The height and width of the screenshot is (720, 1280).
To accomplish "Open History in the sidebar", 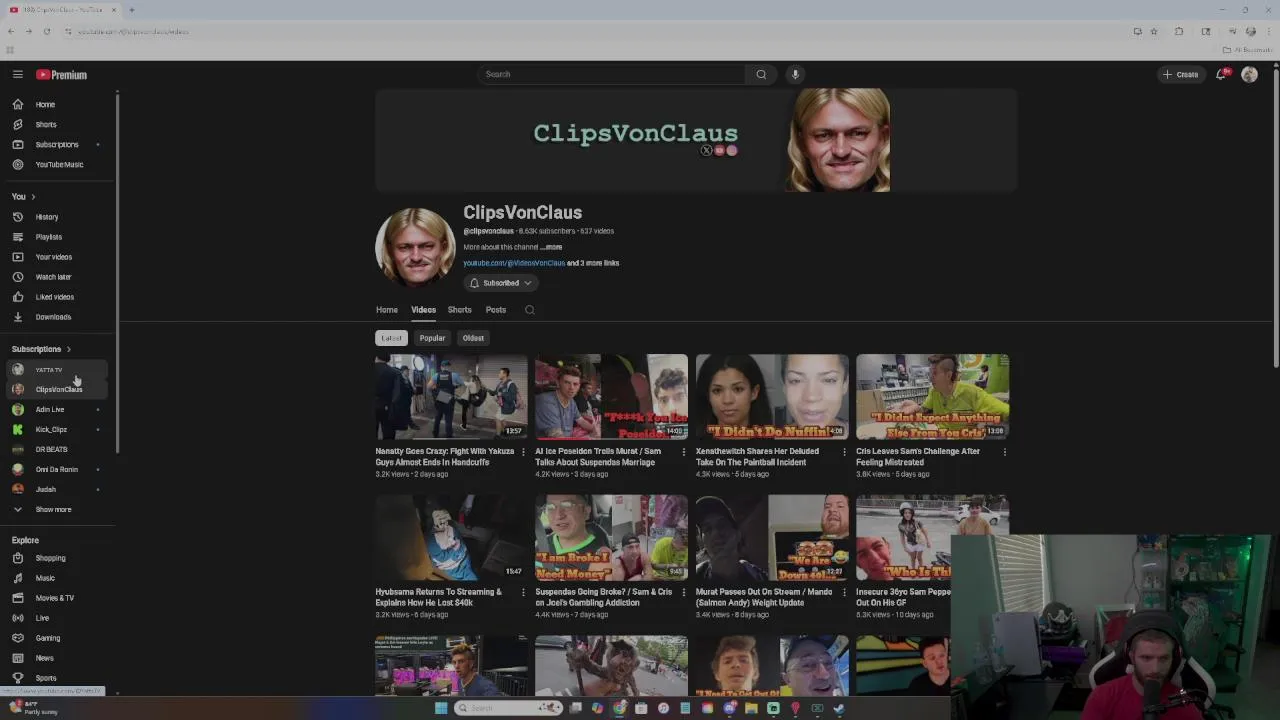I will 58,217.
